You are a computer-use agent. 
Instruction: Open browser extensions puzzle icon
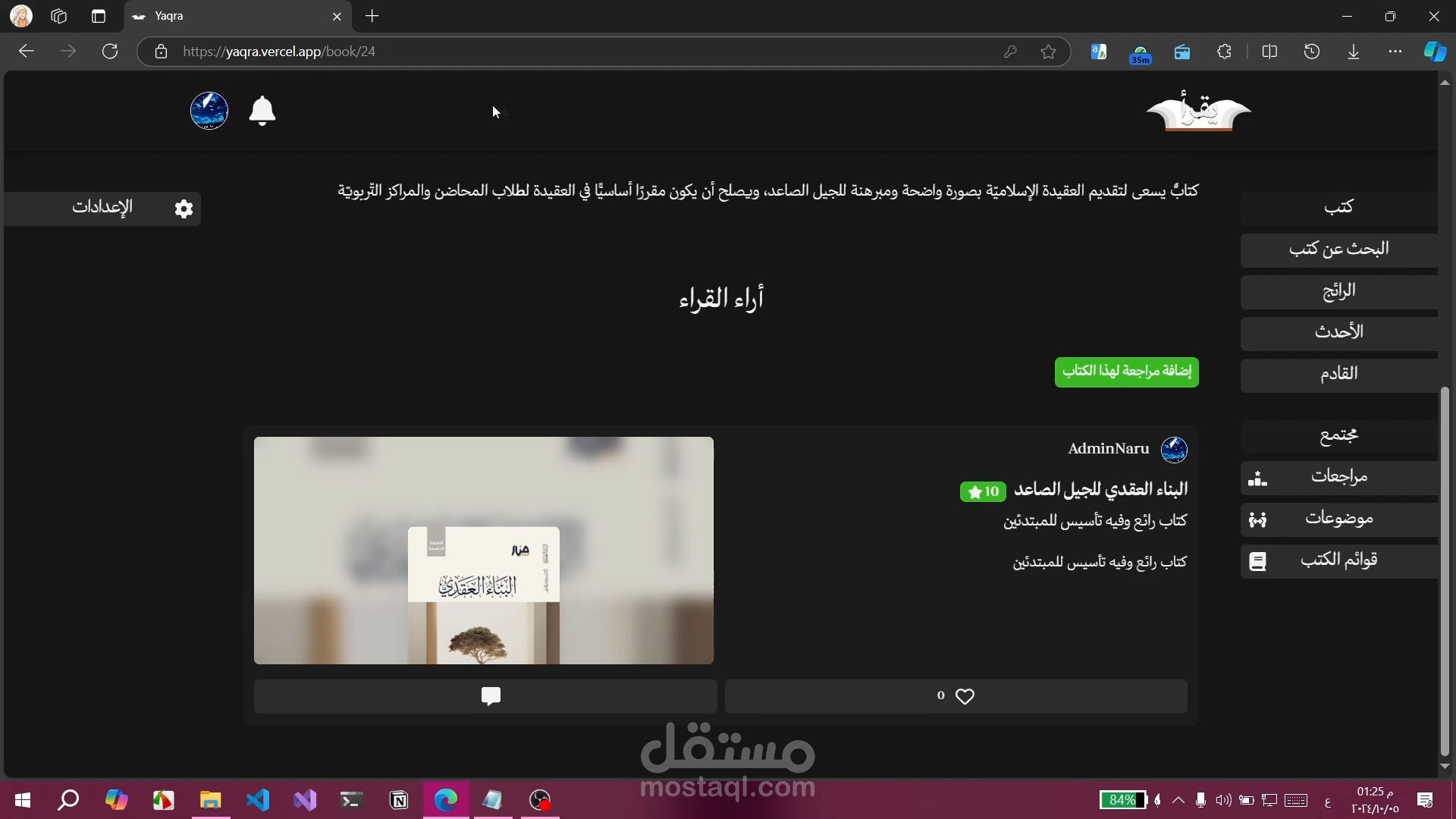pos(1224,52)
